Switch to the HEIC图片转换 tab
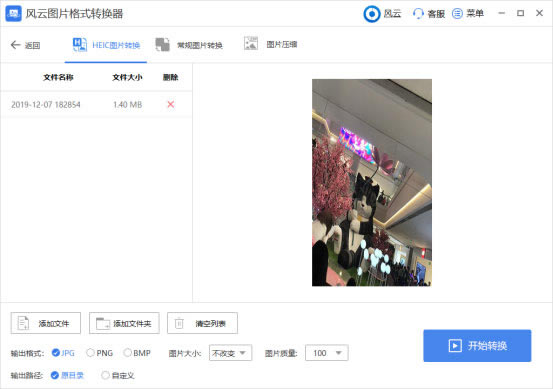This screenshot has width=553, height=389. coord(106,45)
